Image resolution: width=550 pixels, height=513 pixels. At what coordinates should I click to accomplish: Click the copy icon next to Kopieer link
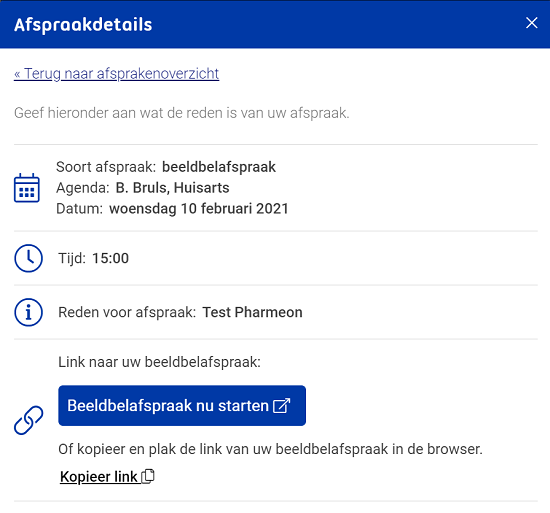[148, 477]
